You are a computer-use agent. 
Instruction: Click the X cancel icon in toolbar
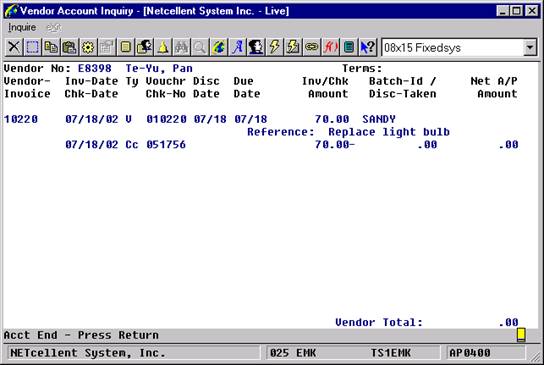coord(14,47)
